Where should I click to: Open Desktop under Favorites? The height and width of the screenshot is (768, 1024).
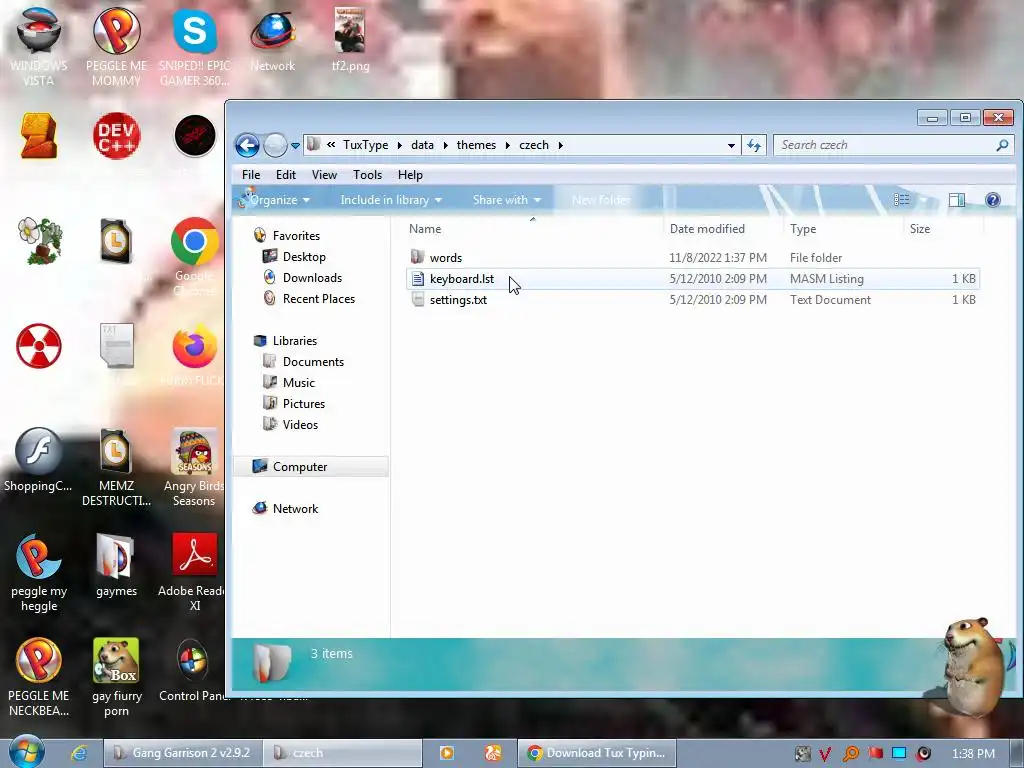[x=304, y=257]
